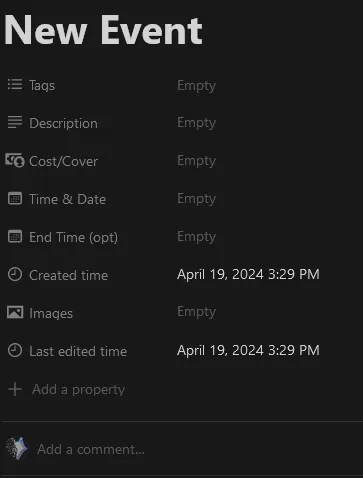Click Add a property
363x478 pixels.
pyautogui.click(x=78, y=389)
